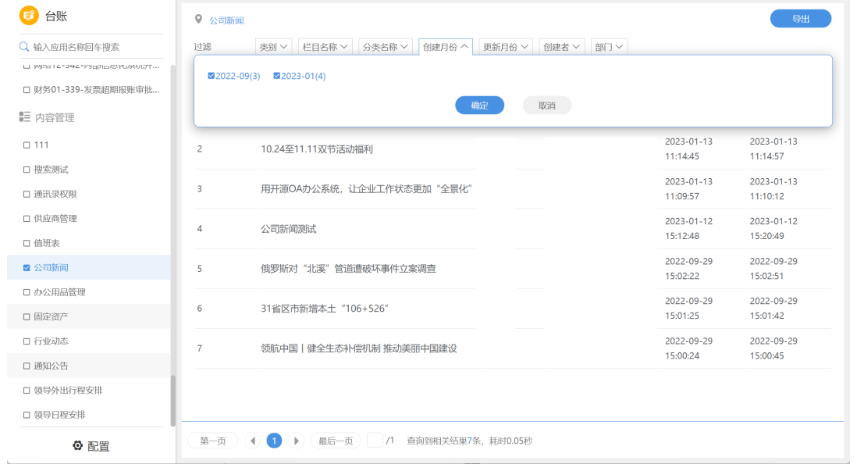Click the 2022-09-29 15:02:51 updated time
Screen dimensions: 856x468
tap(773, 268)
